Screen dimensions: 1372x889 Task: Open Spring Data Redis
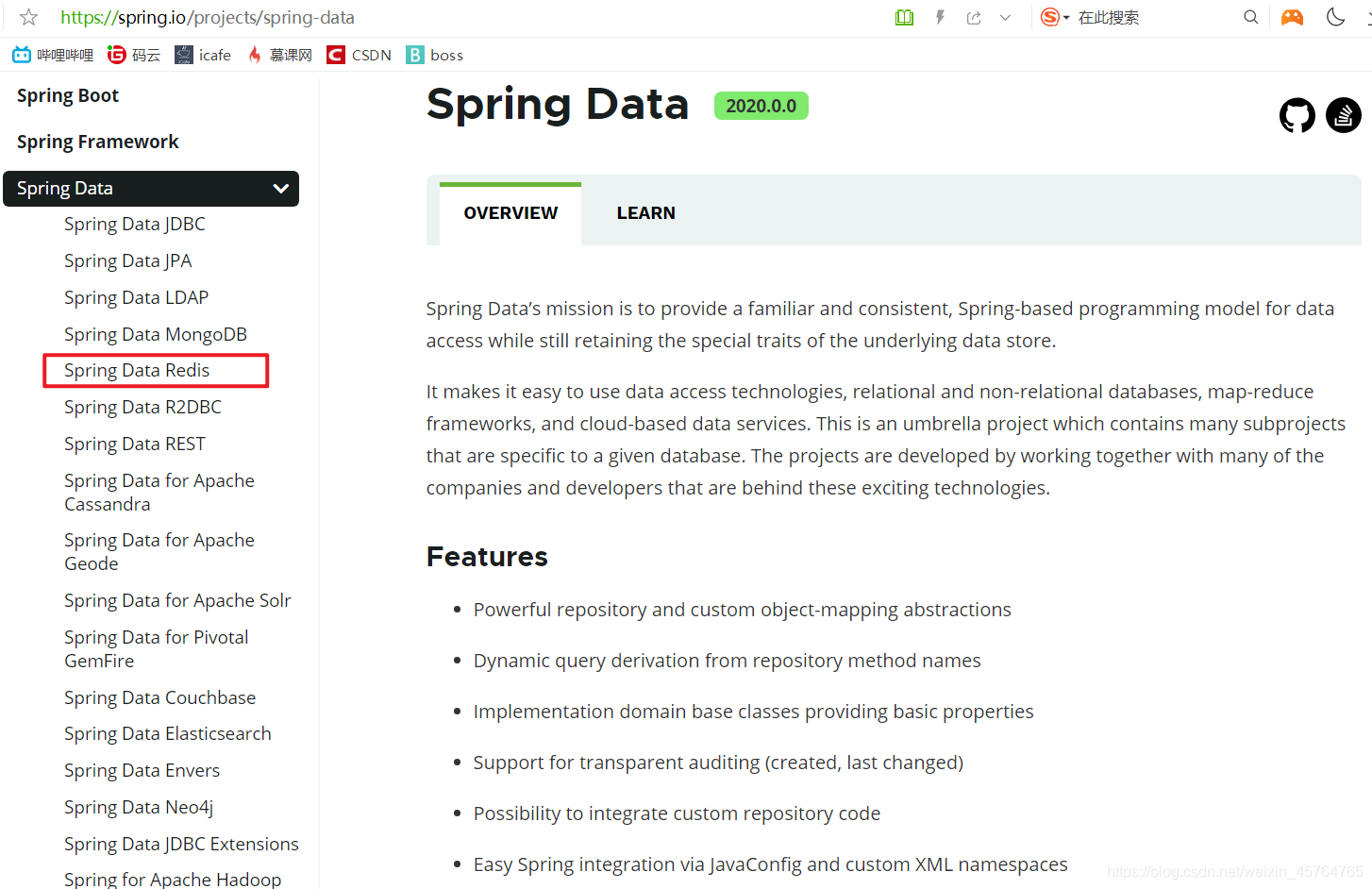coord(137,370)
